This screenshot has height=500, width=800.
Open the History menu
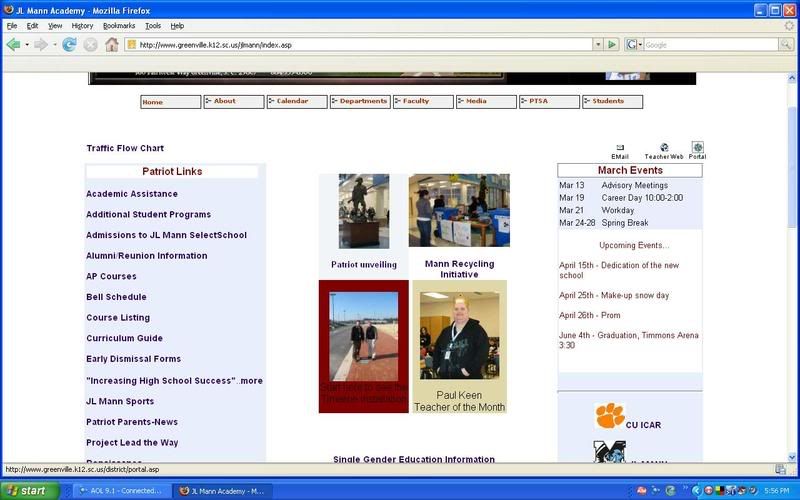(82, 26)
